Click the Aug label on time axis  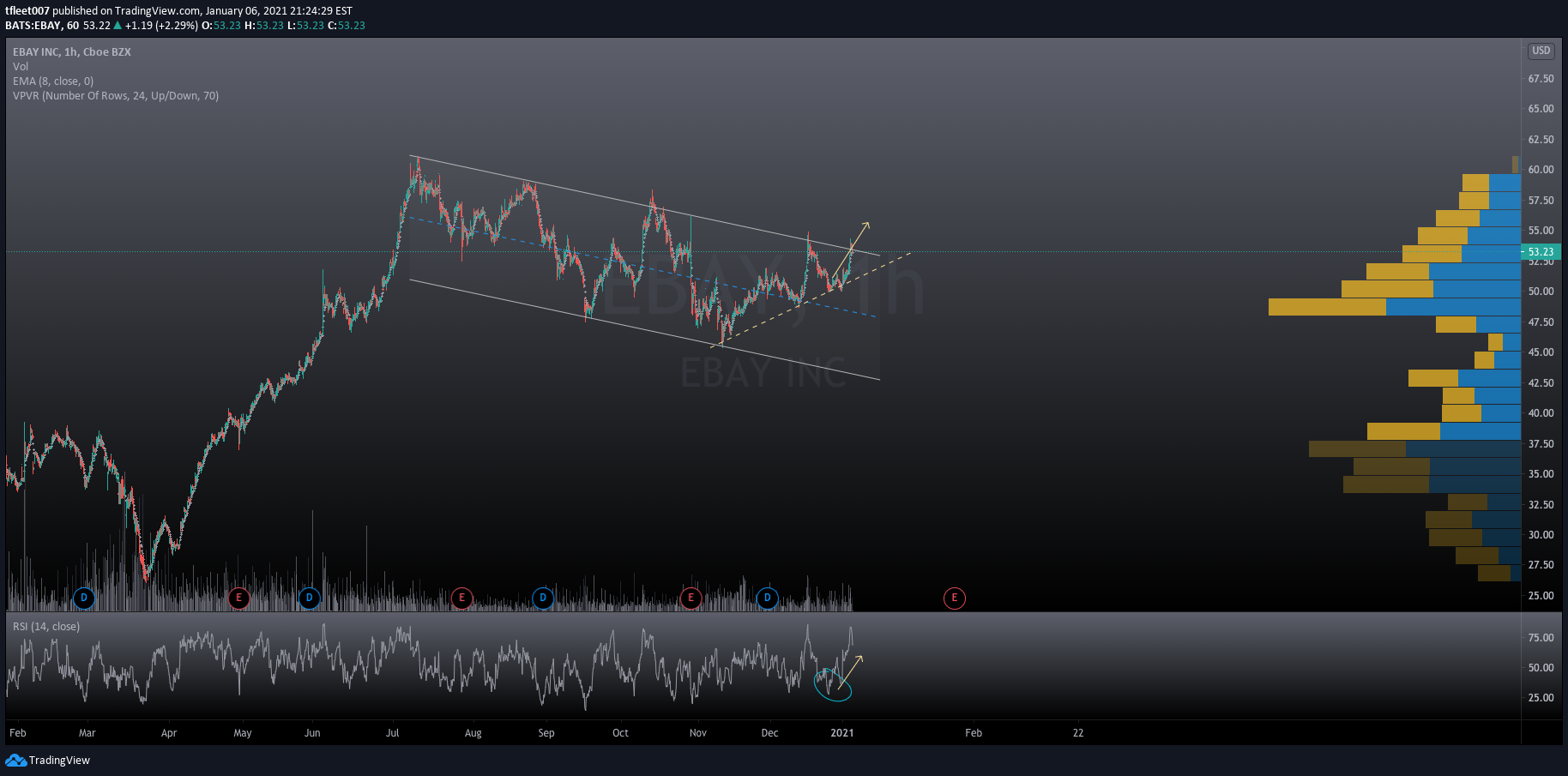473,733
